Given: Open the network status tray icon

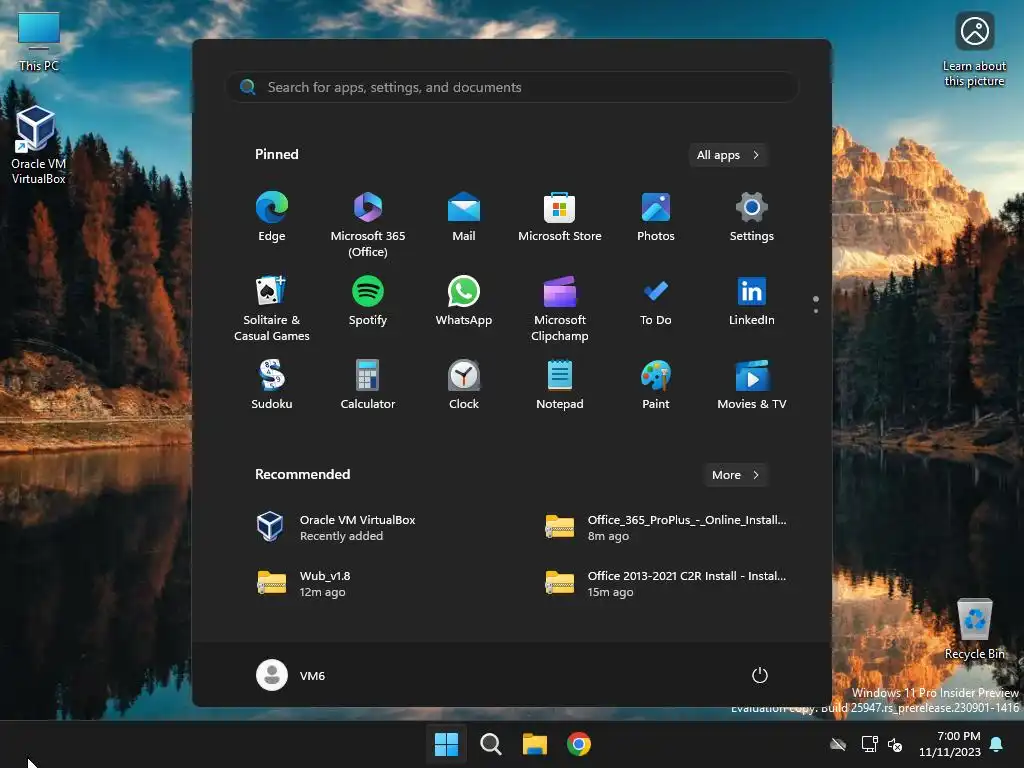Looking at the screenshot, I should click(869, 744).
